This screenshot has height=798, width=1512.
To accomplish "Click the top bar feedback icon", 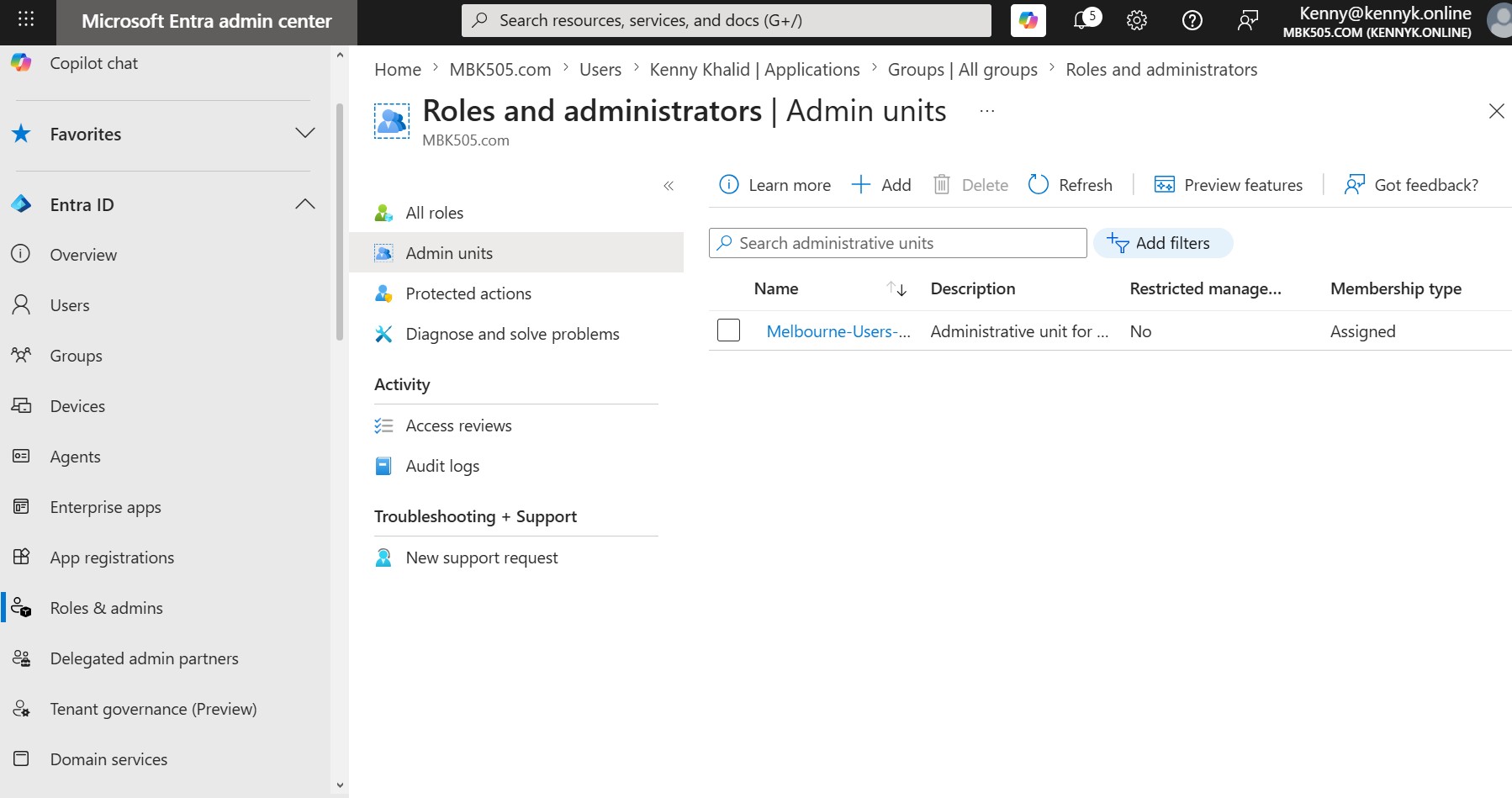I will pos(1248,20).
